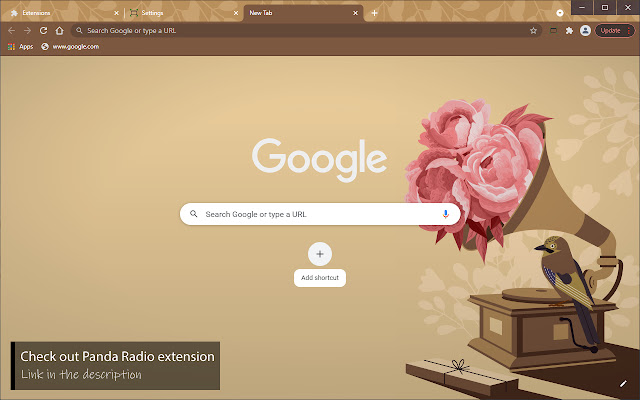
Task: Open the media control icon beside the star
Action: (553, 31)
